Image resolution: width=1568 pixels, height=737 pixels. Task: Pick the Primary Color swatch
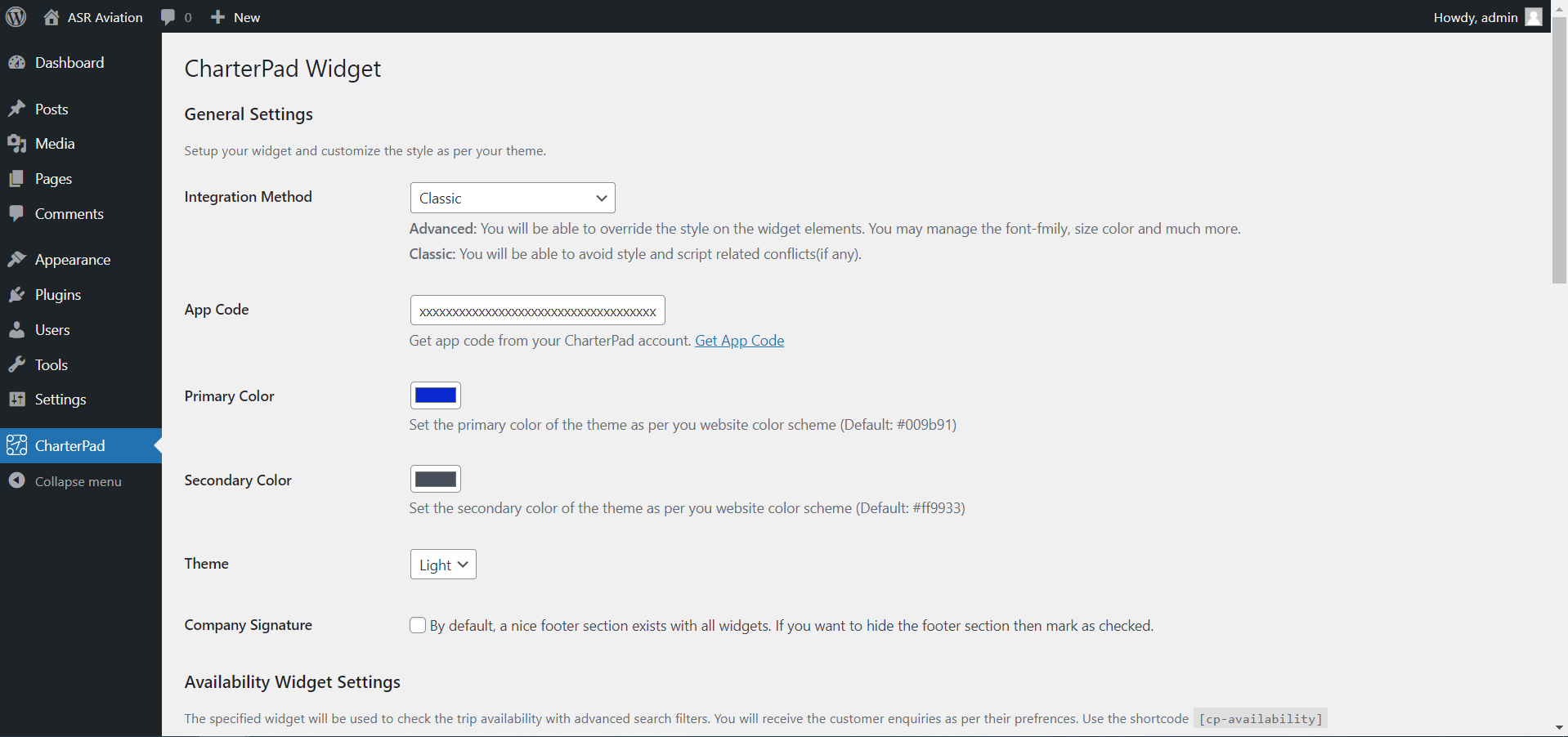click(436, 395)
